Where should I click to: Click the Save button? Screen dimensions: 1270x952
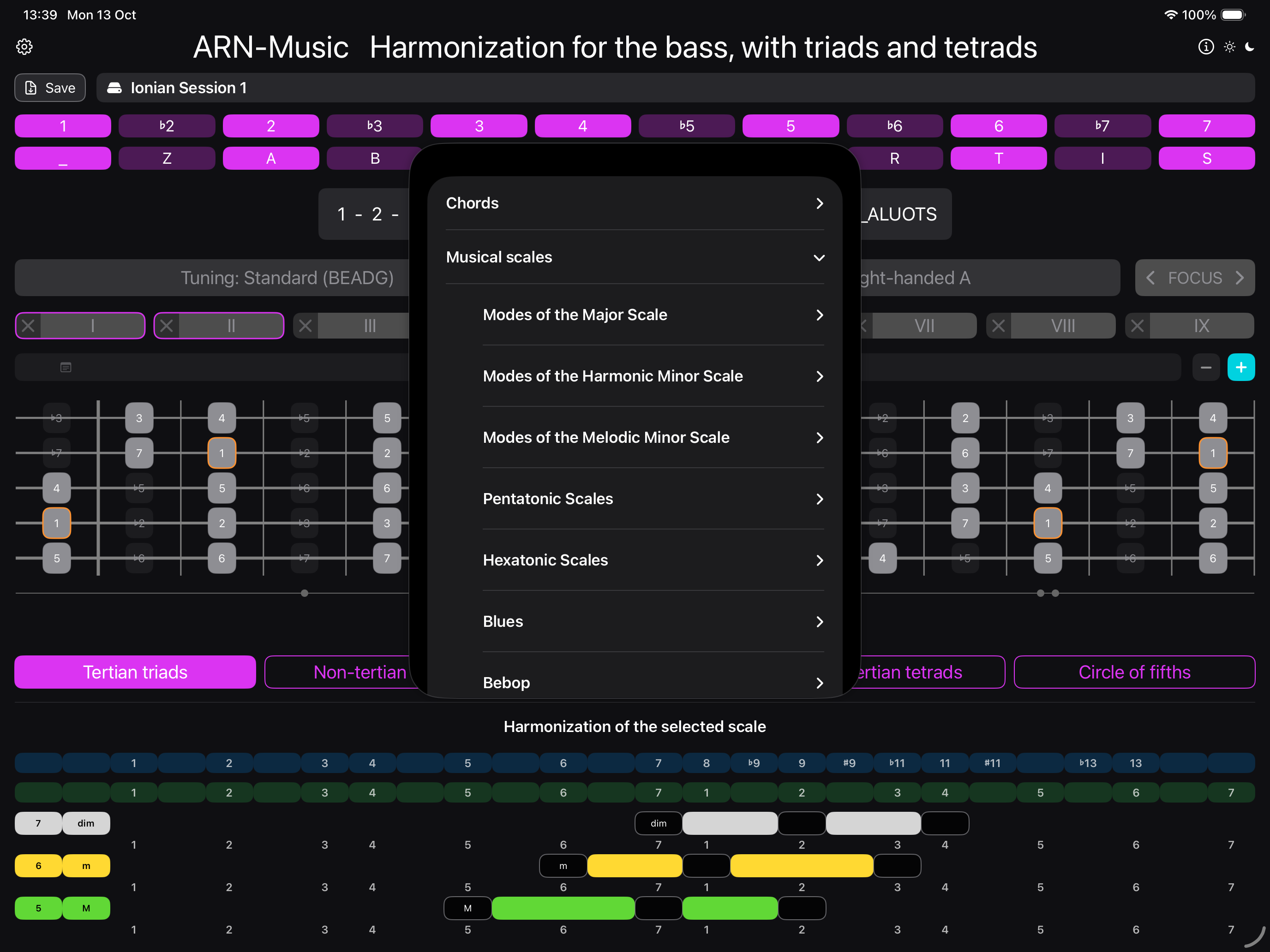click(50, 88)
